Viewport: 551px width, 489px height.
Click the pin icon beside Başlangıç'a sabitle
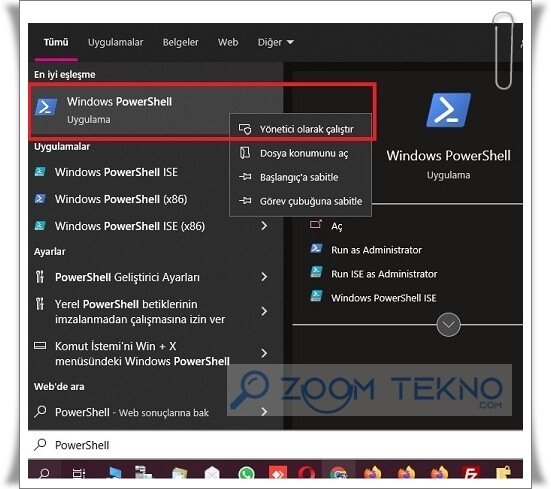[x=245, y=177]
